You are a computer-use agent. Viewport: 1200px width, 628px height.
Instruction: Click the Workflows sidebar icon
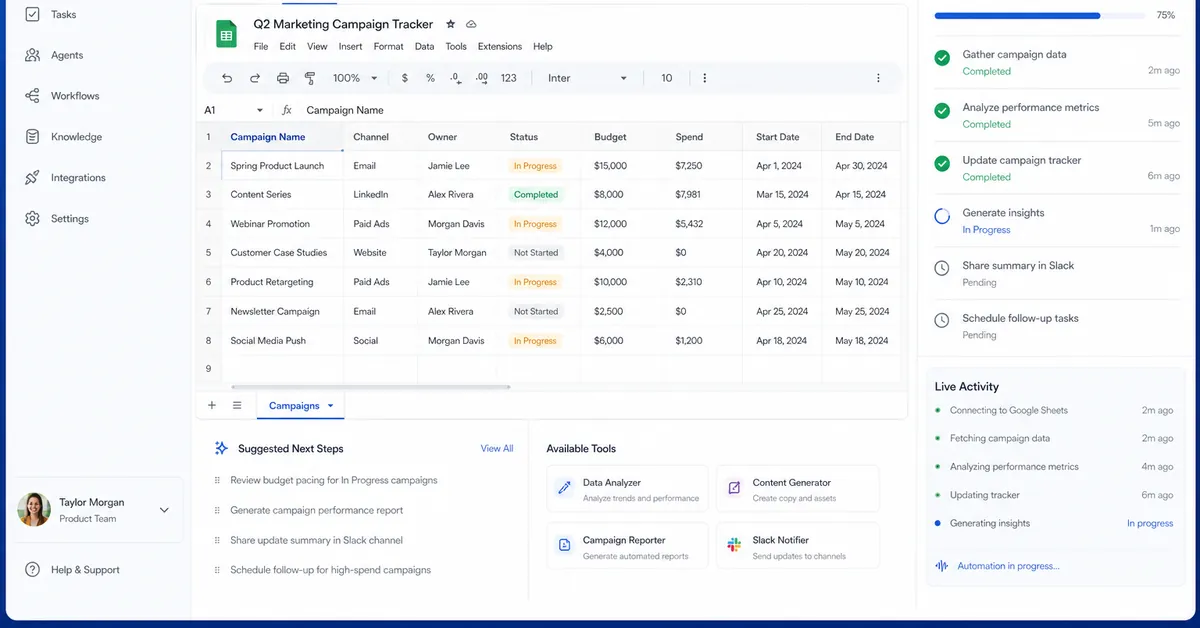pos(33,96)
